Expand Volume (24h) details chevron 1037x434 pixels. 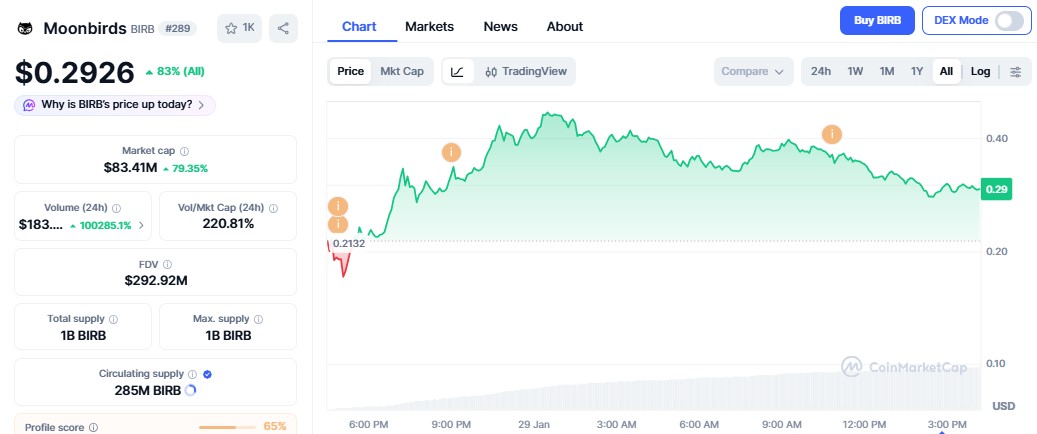tap(140, 225)
